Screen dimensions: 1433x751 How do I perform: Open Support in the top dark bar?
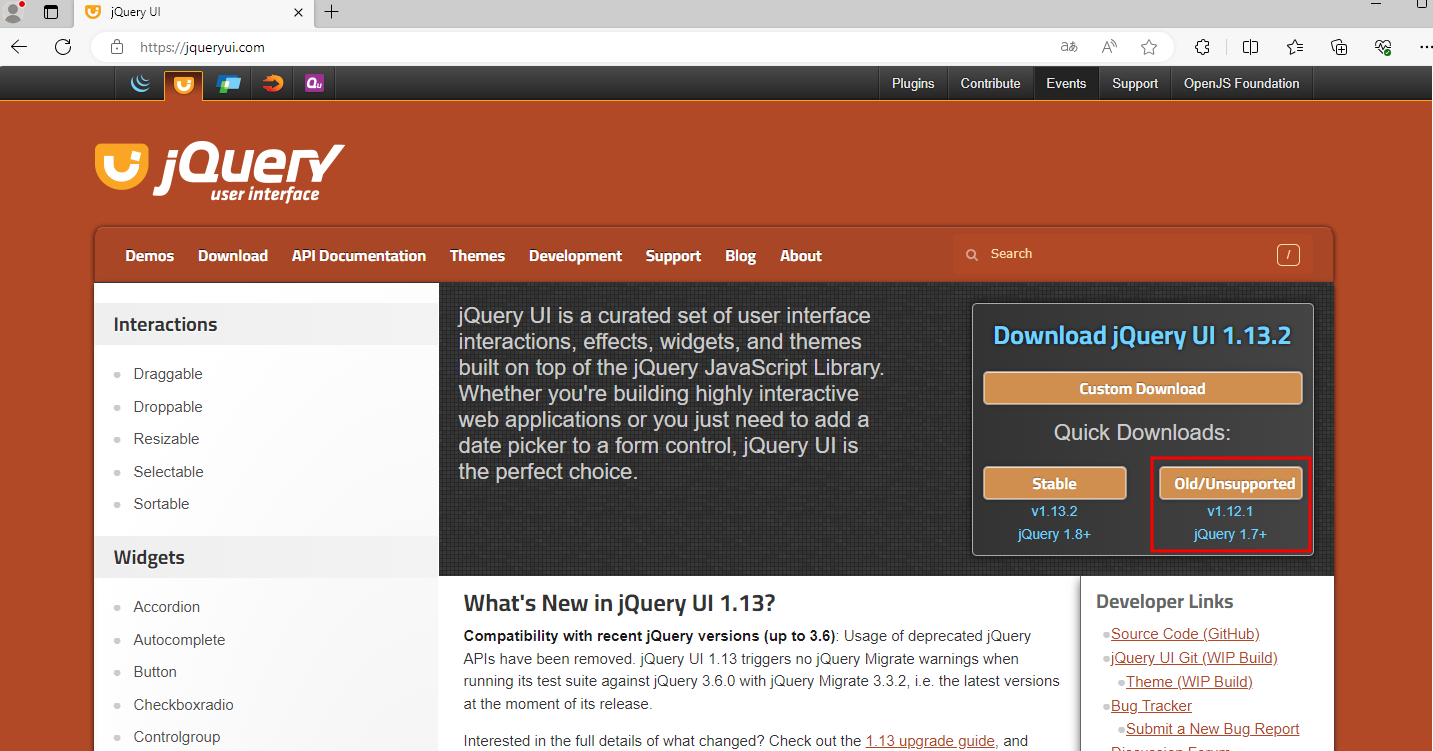pos(1135,84)
